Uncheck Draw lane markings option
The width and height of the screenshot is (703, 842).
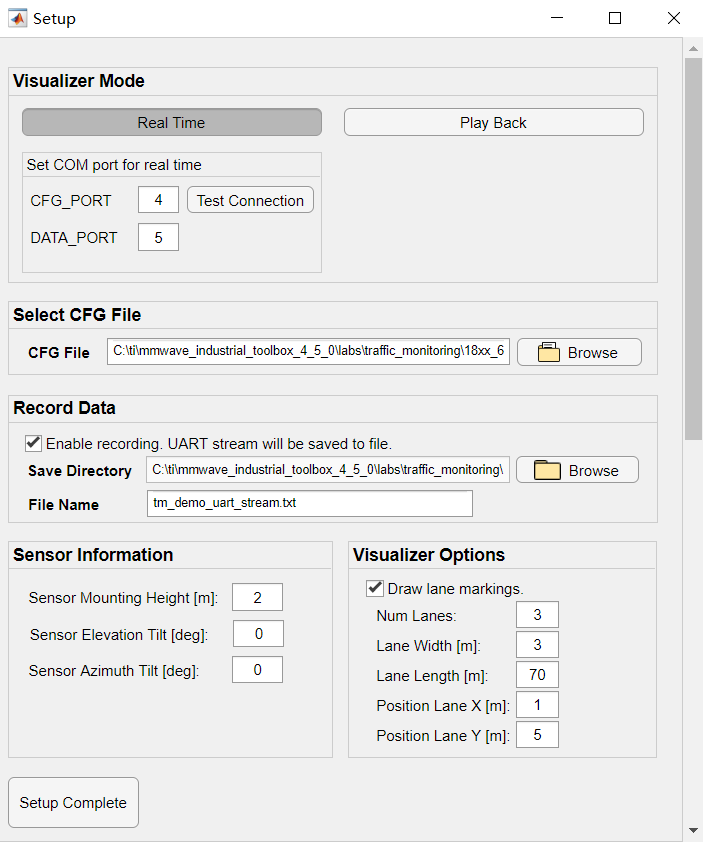coord(375,588)
